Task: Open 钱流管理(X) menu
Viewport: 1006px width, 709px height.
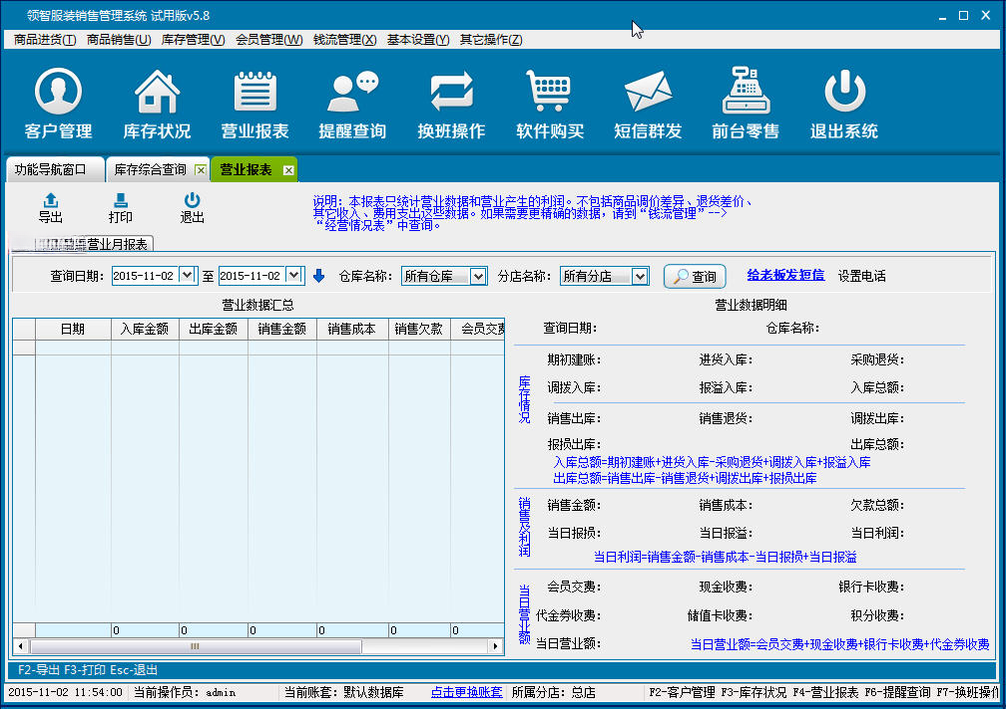Action: click(x=345, y=40)
